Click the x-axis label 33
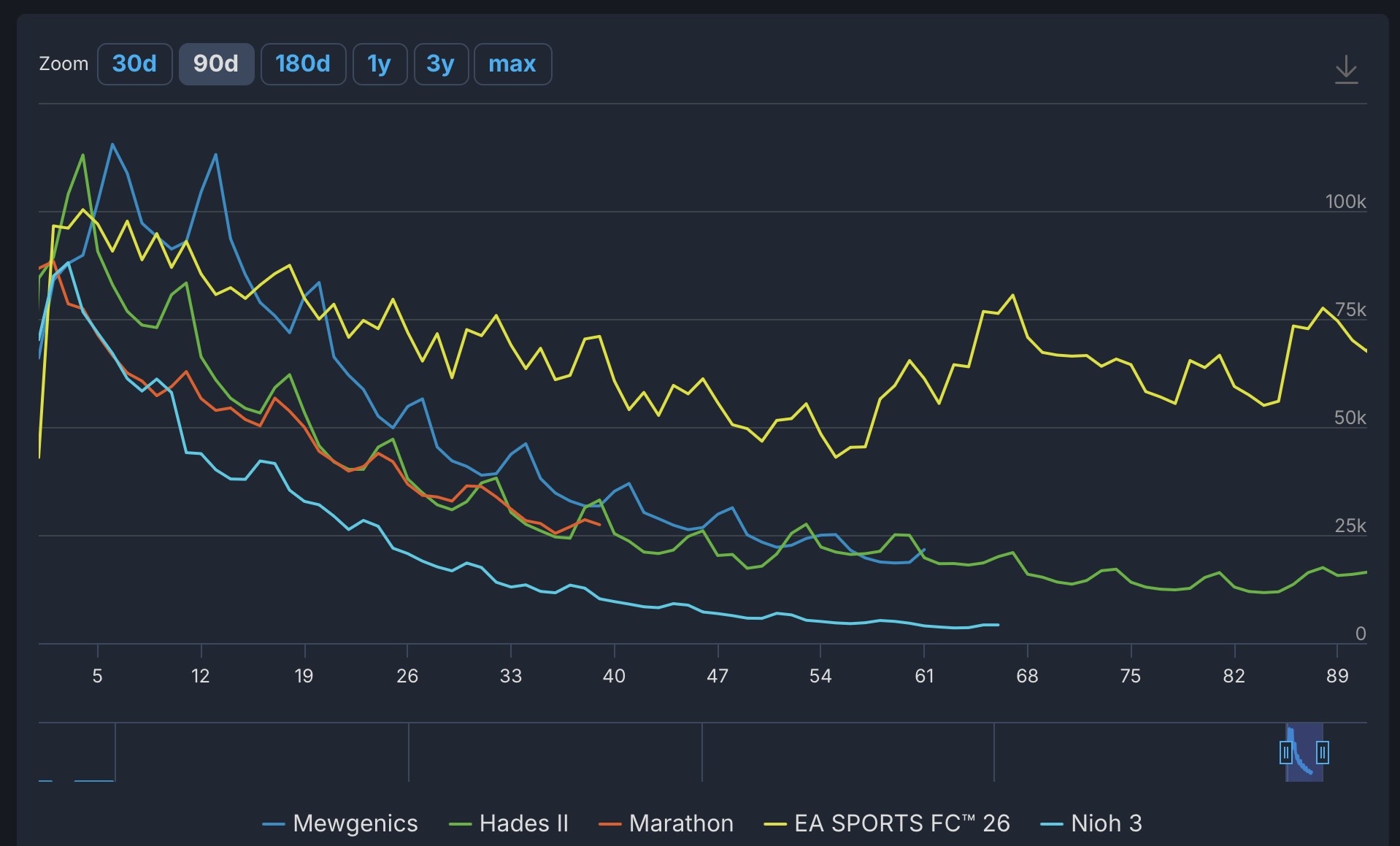This screenshot has width=1400, height=846. click(511, 676)
